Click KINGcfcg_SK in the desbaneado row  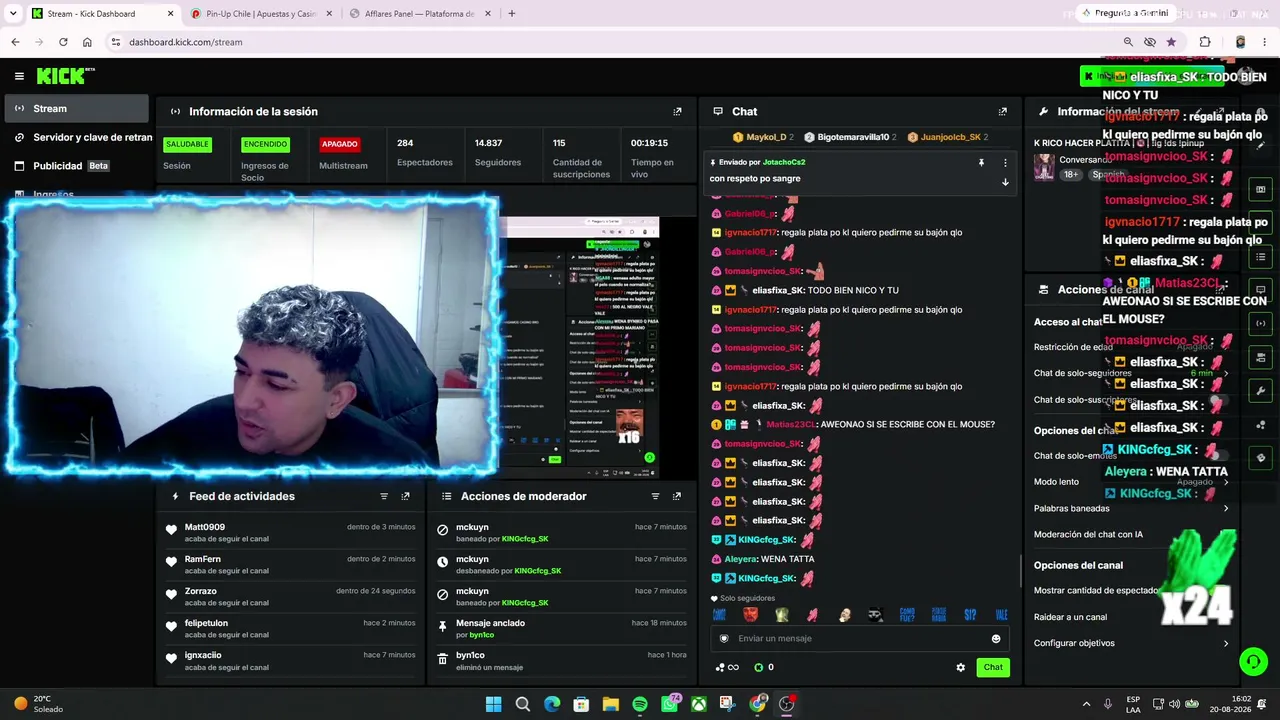(x=537, y=571)
